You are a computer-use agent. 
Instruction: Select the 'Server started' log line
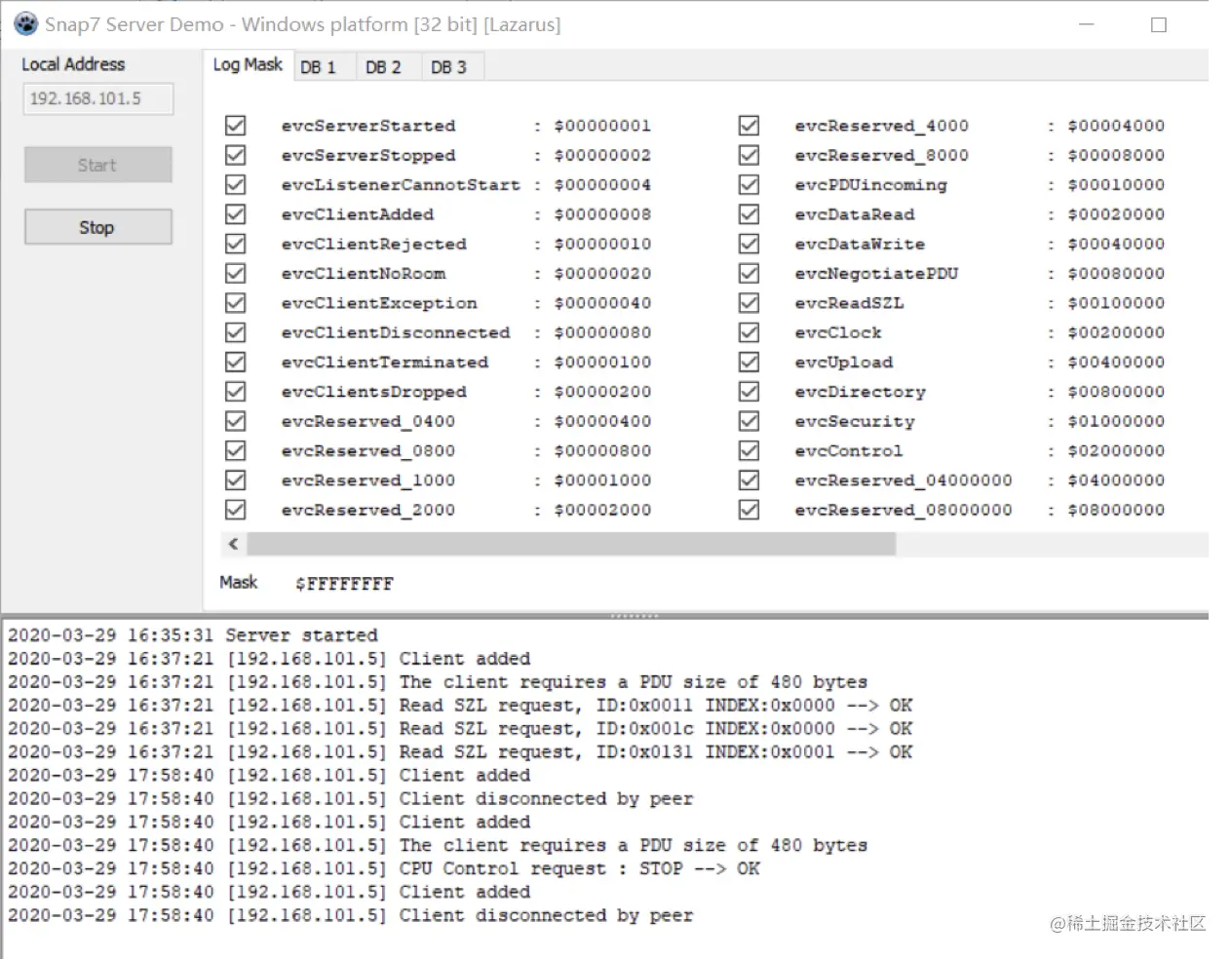[x=193, y=635]
